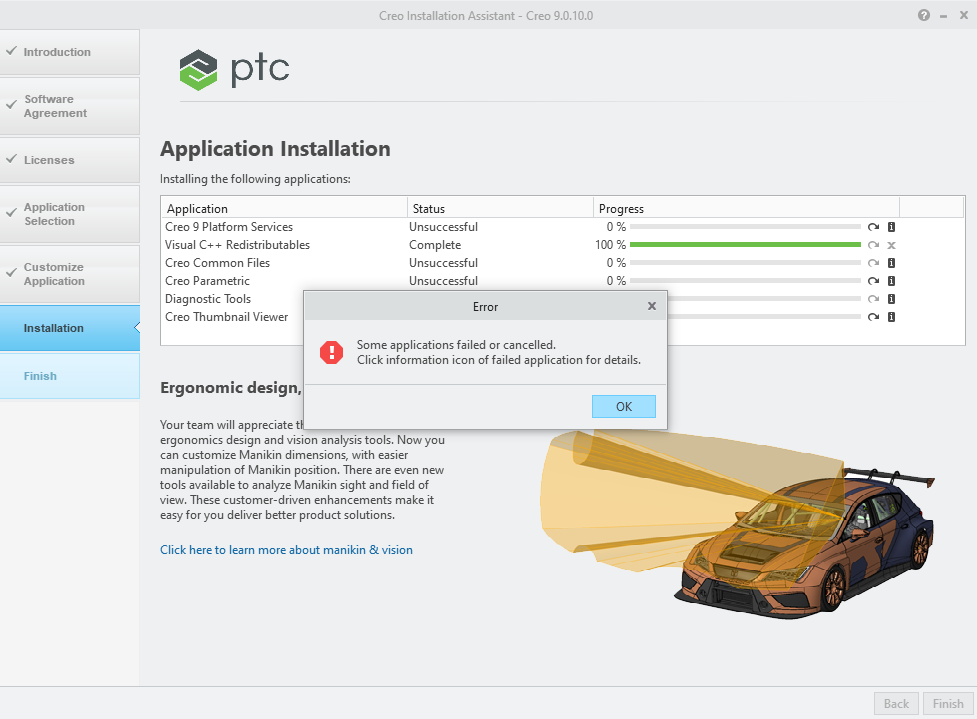Viewport: 977px width, 719px height.
Task: Click the red error alert icon
Action: click(x=331, y=352)
